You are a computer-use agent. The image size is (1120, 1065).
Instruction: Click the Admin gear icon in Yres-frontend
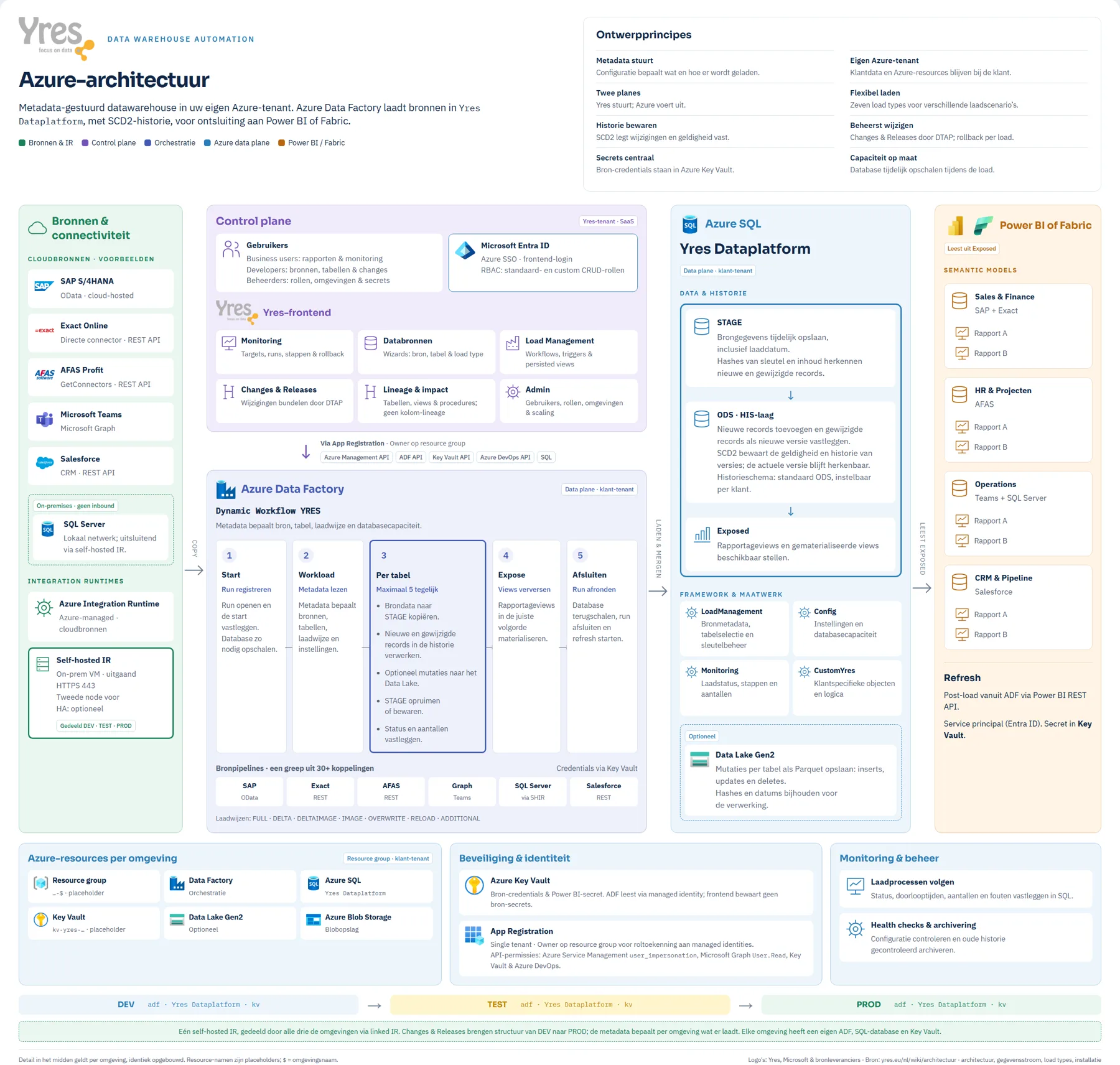(x=513, y=392)
